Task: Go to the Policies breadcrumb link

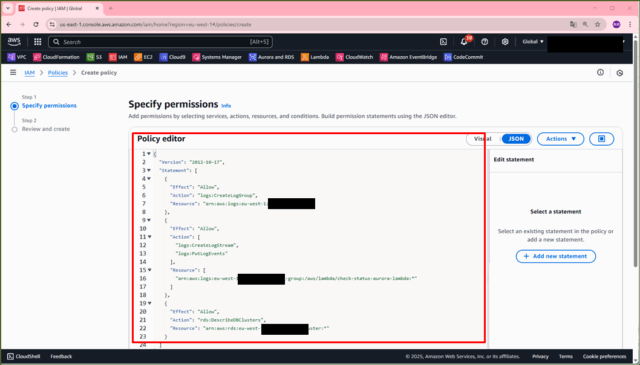Action: tap(58, 73)
